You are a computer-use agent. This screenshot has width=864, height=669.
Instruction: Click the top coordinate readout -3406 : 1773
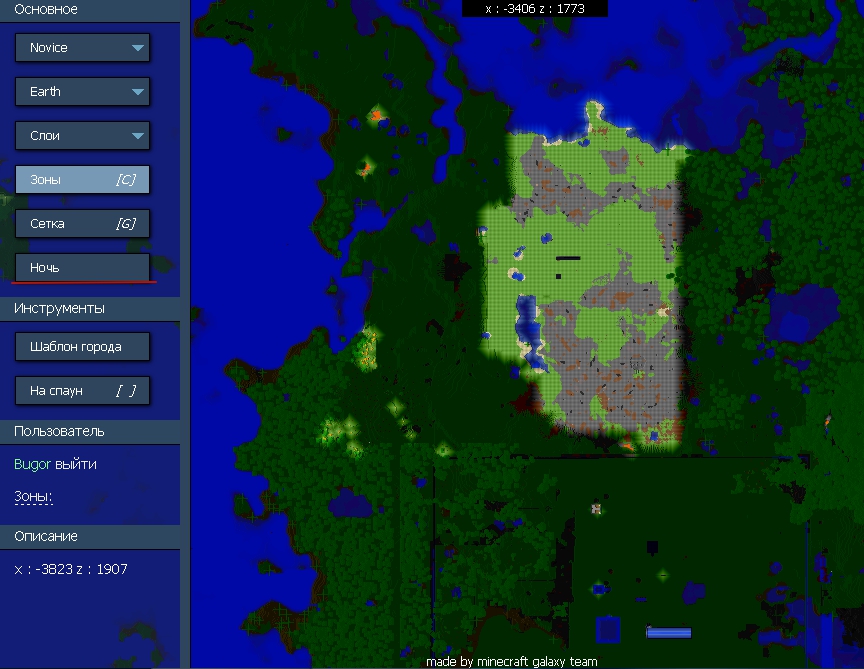[x=534, y=9]
